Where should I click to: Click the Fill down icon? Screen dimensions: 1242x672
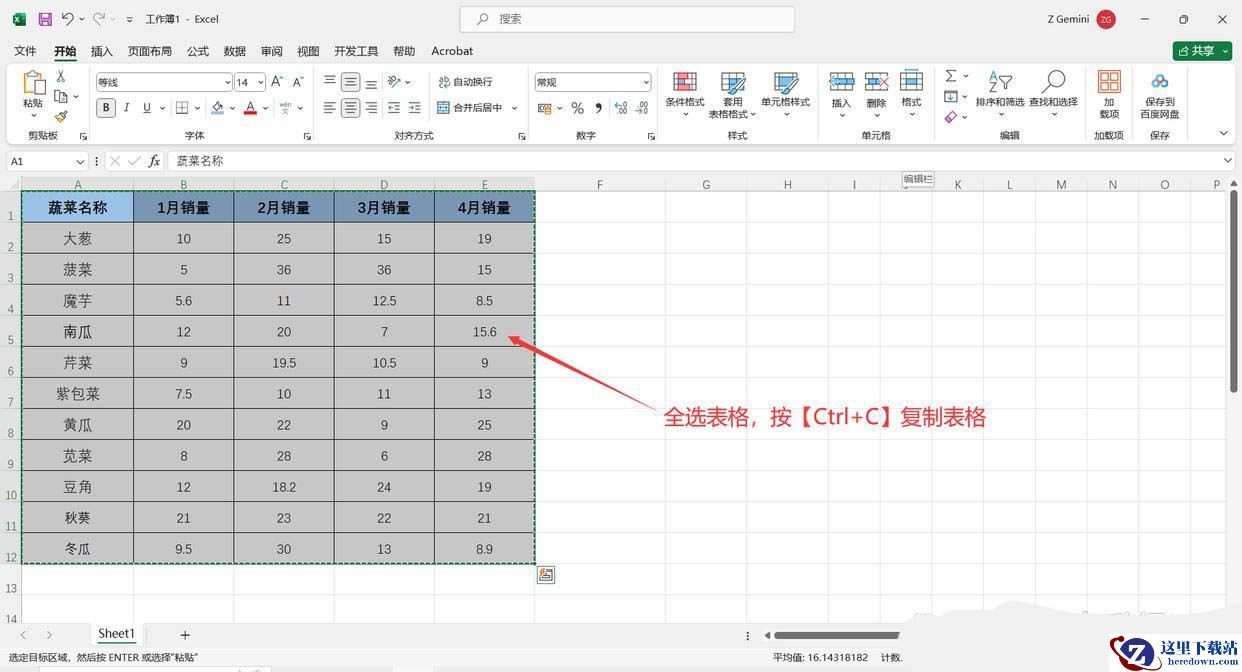pyautogui.click(x=951, y=97)
